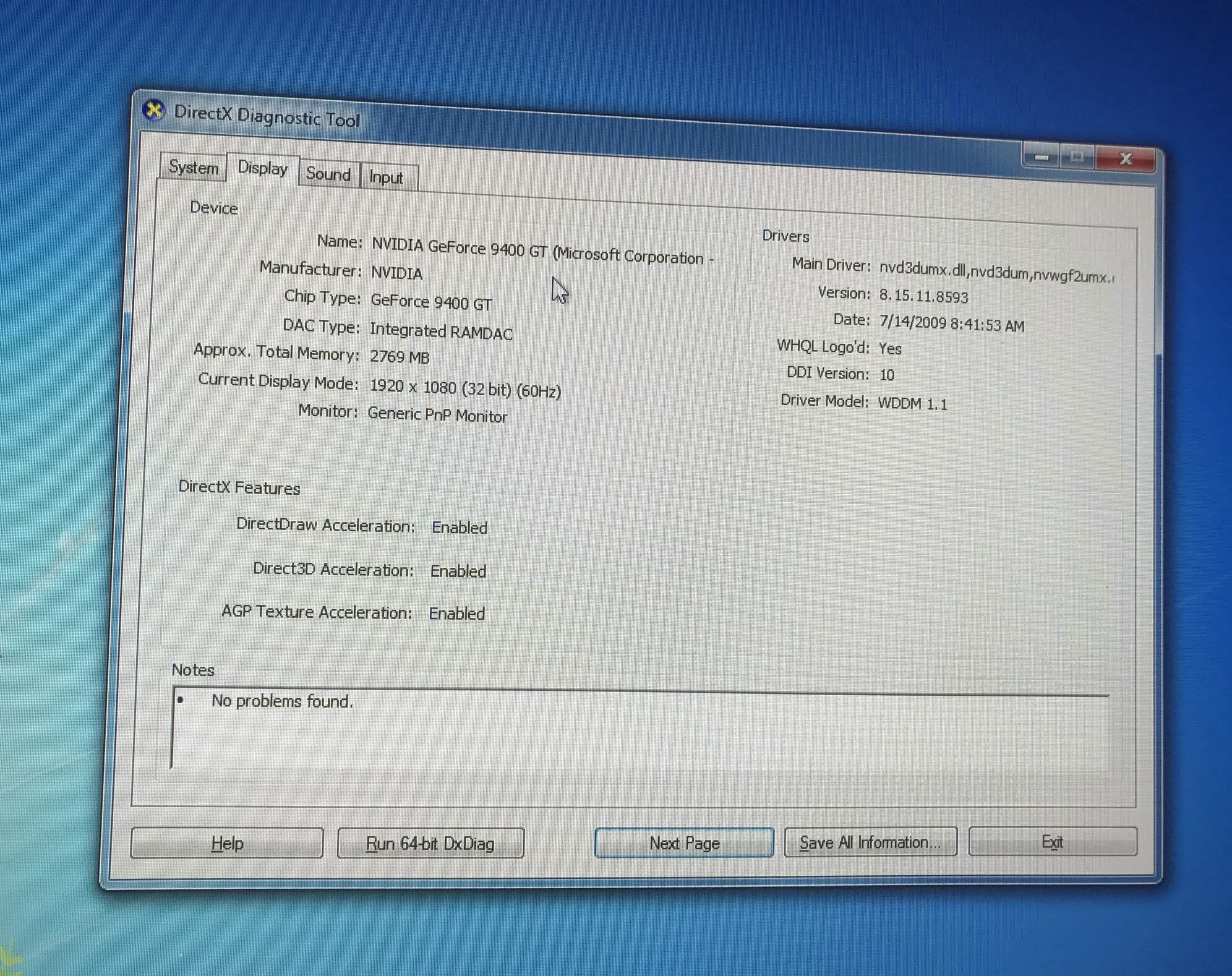The width and height of the screenshot is (1232, 976).
Task: Click the DirectX Diagnostic Tool title icon
Action: (153, 111)
